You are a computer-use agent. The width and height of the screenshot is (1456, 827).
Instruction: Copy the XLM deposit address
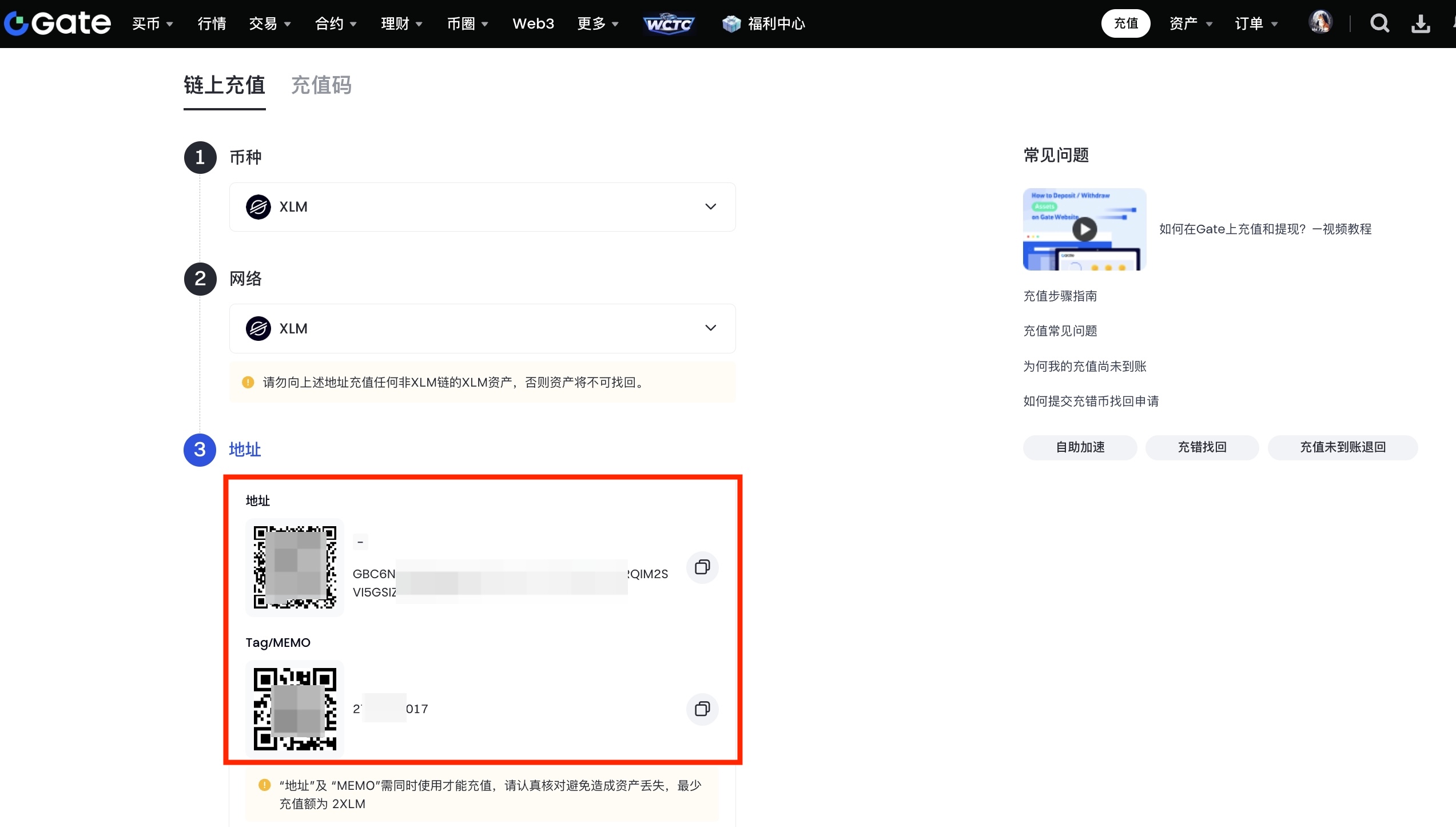702,567
